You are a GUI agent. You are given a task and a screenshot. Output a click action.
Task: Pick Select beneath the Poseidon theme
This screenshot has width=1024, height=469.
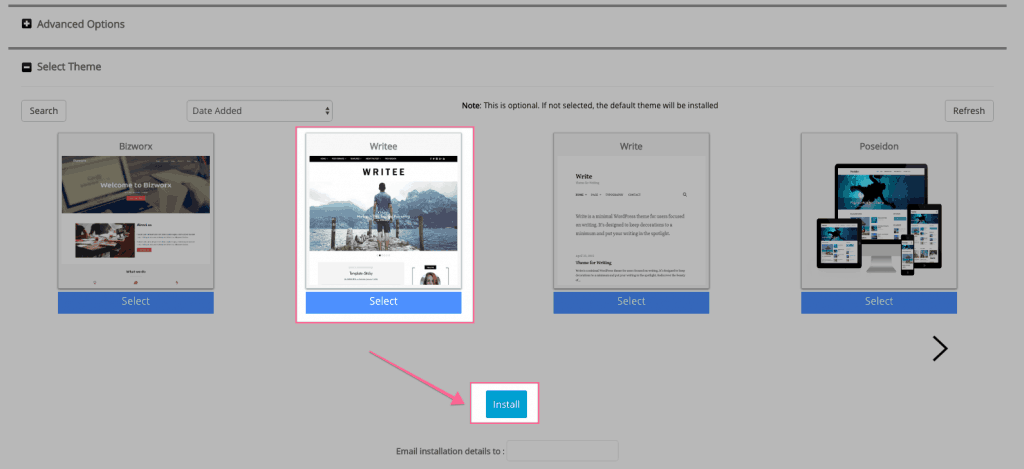pyautogui.click(x=878, y=302)
